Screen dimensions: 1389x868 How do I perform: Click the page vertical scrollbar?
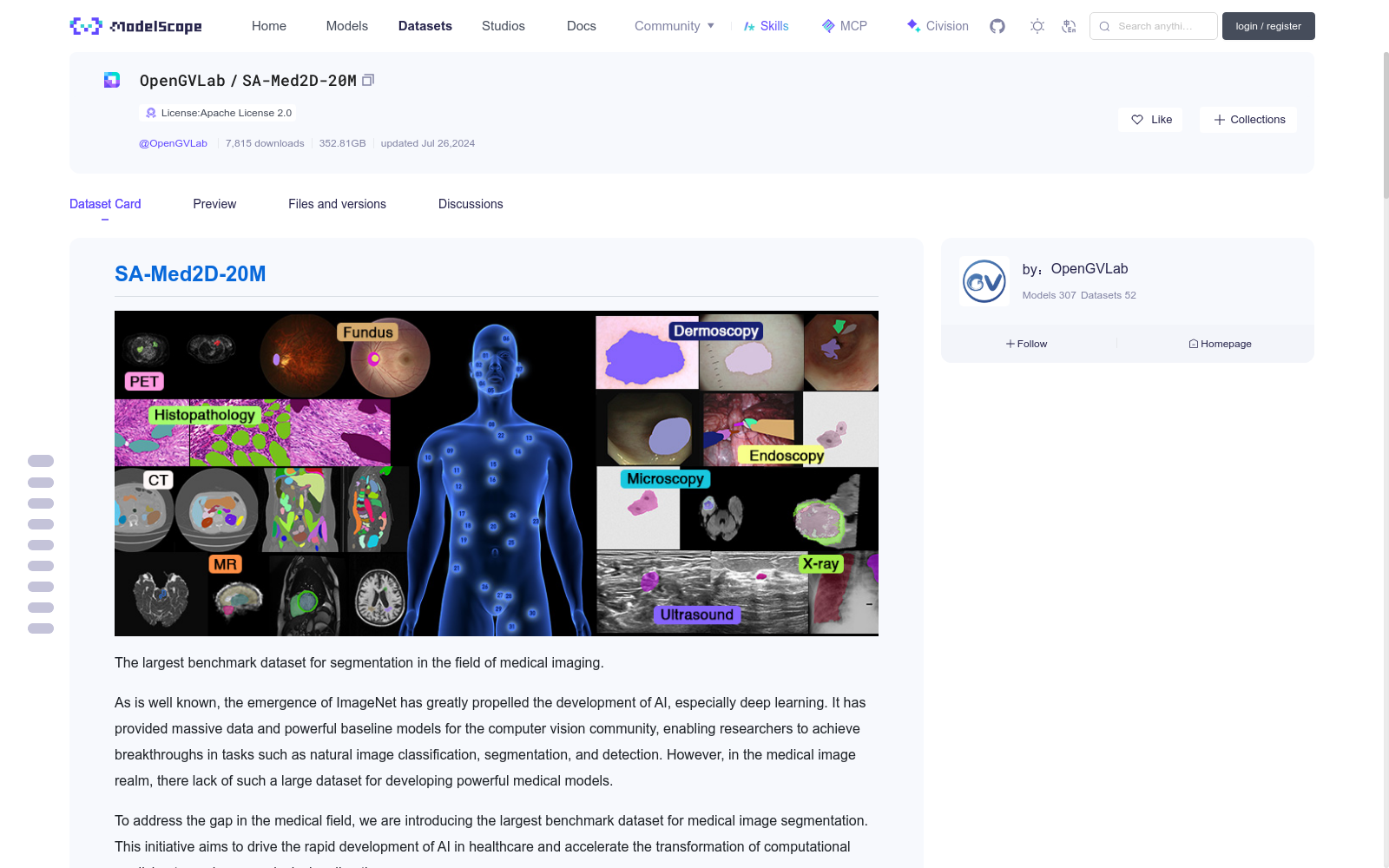pyautogui.click(x=1386, y=126)
